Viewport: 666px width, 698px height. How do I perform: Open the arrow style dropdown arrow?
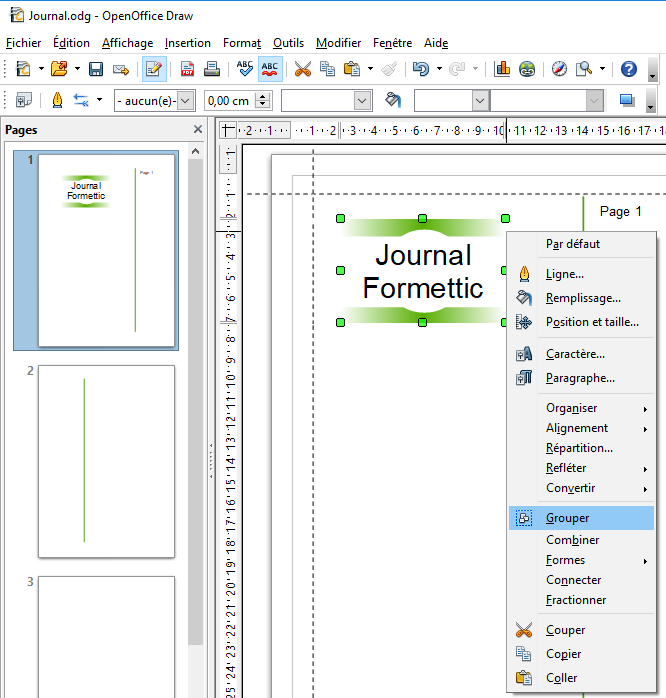coord(100,100)
